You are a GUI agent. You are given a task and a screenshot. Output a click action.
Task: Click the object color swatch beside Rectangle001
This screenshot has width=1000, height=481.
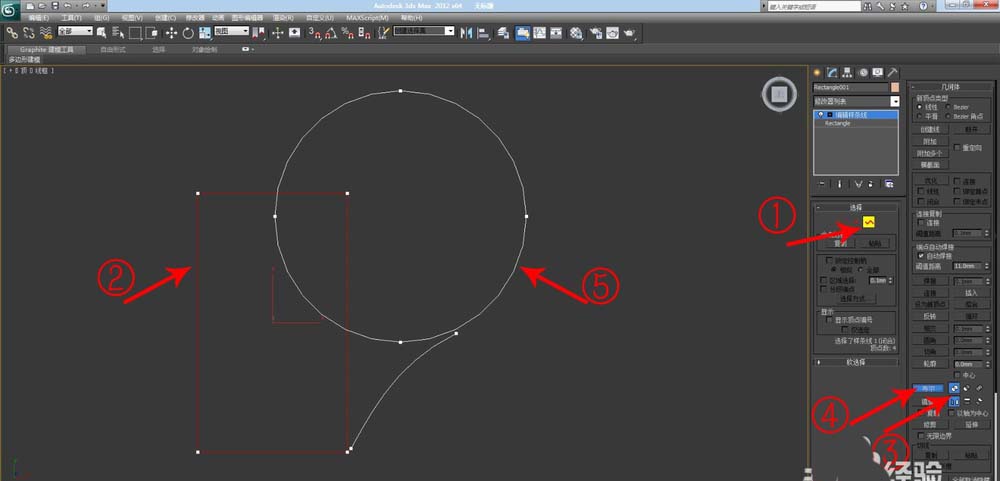pyautogui.click(x=895, y=87)
